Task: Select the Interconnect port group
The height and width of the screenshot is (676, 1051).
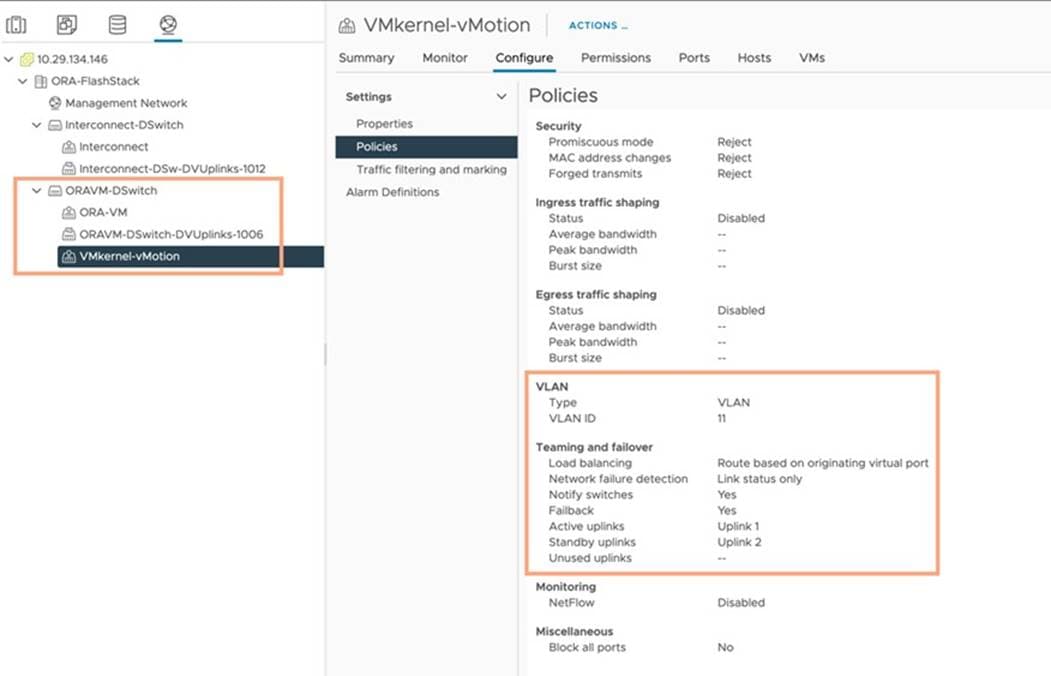Action: (113, 147)
